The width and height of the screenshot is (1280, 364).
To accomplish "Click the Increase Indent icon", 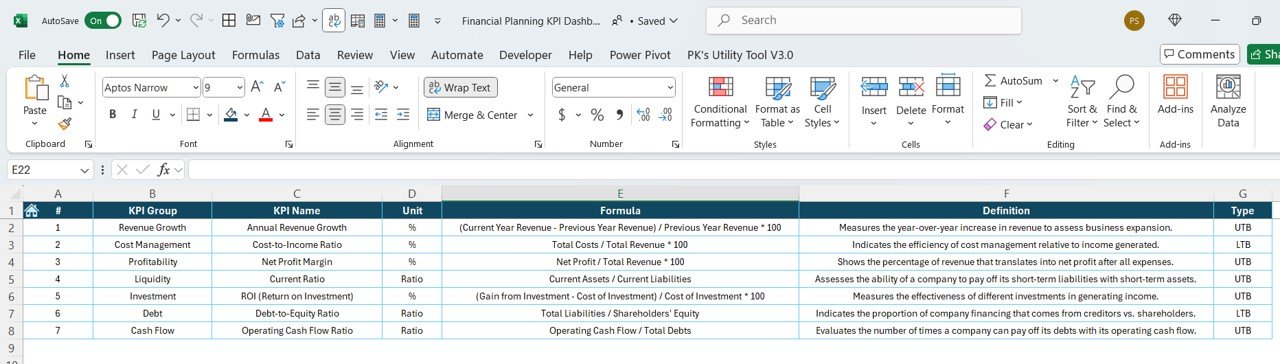I will click(404, 114).
